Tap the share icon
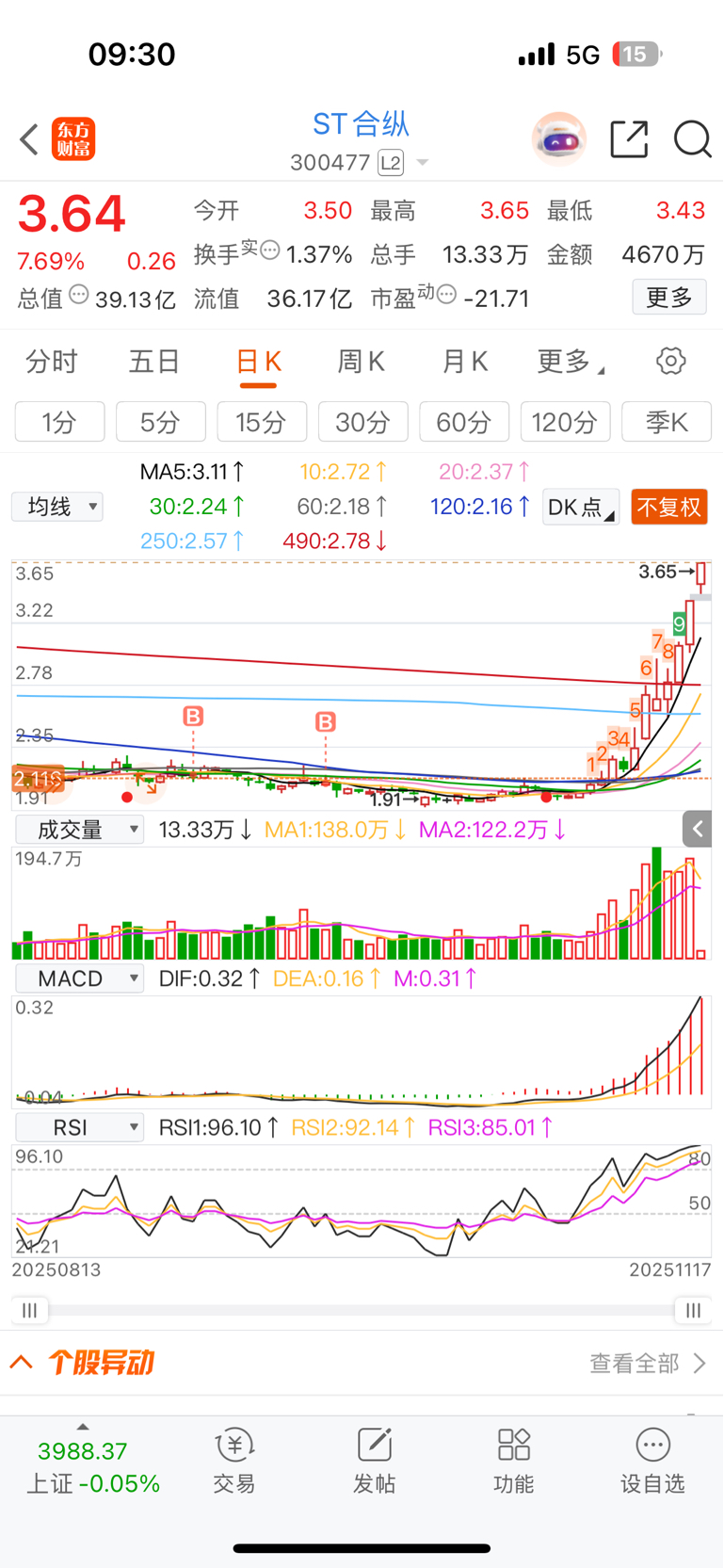724x1568 pixels. tap(629, 139)
